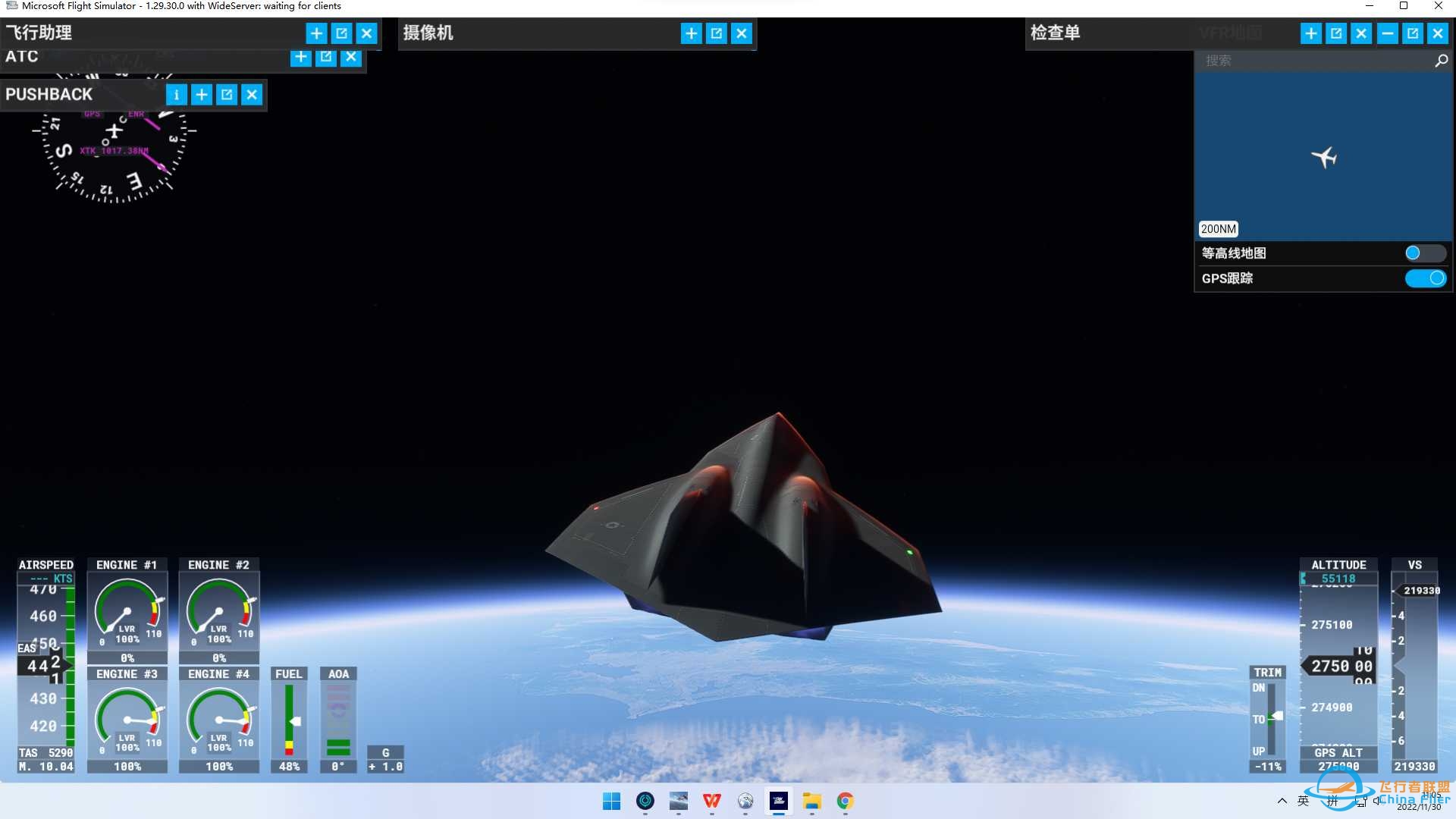
Task: Click the PUSHBACK info icon
Action: (176, 95)
